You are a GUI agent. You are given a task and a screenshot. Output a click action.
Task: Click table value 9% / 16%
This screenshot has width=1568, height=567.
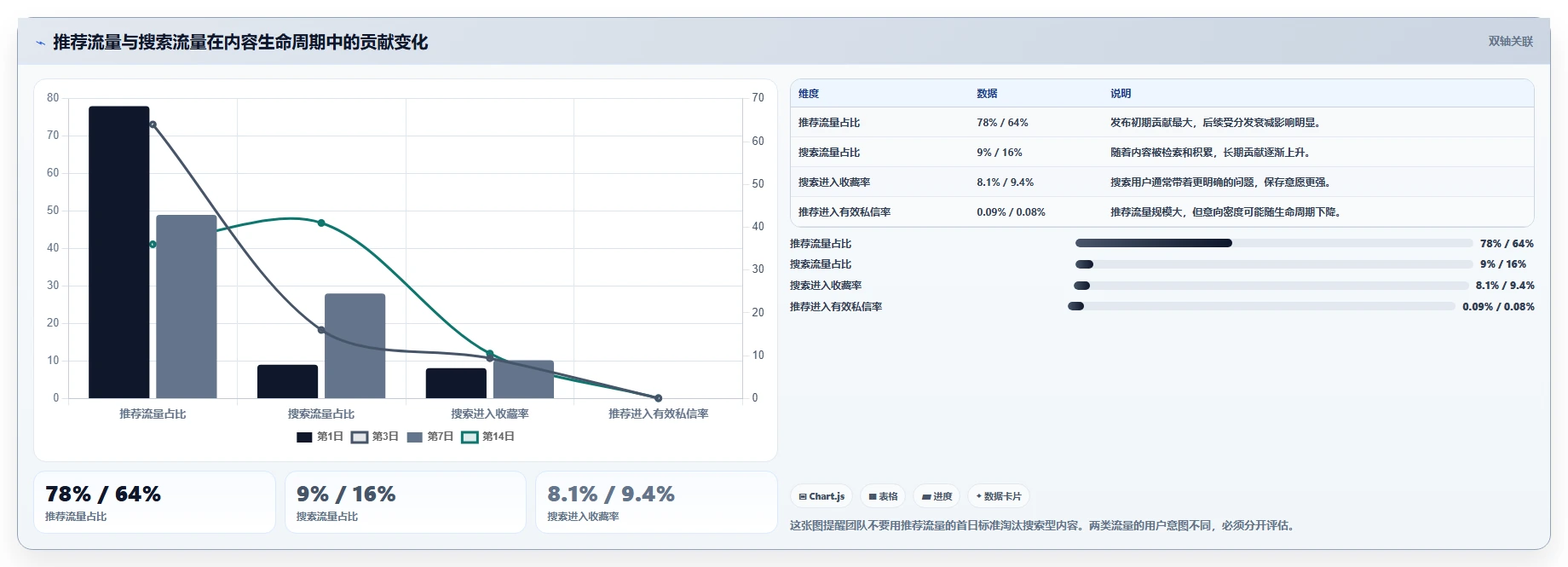point(1000,153)
